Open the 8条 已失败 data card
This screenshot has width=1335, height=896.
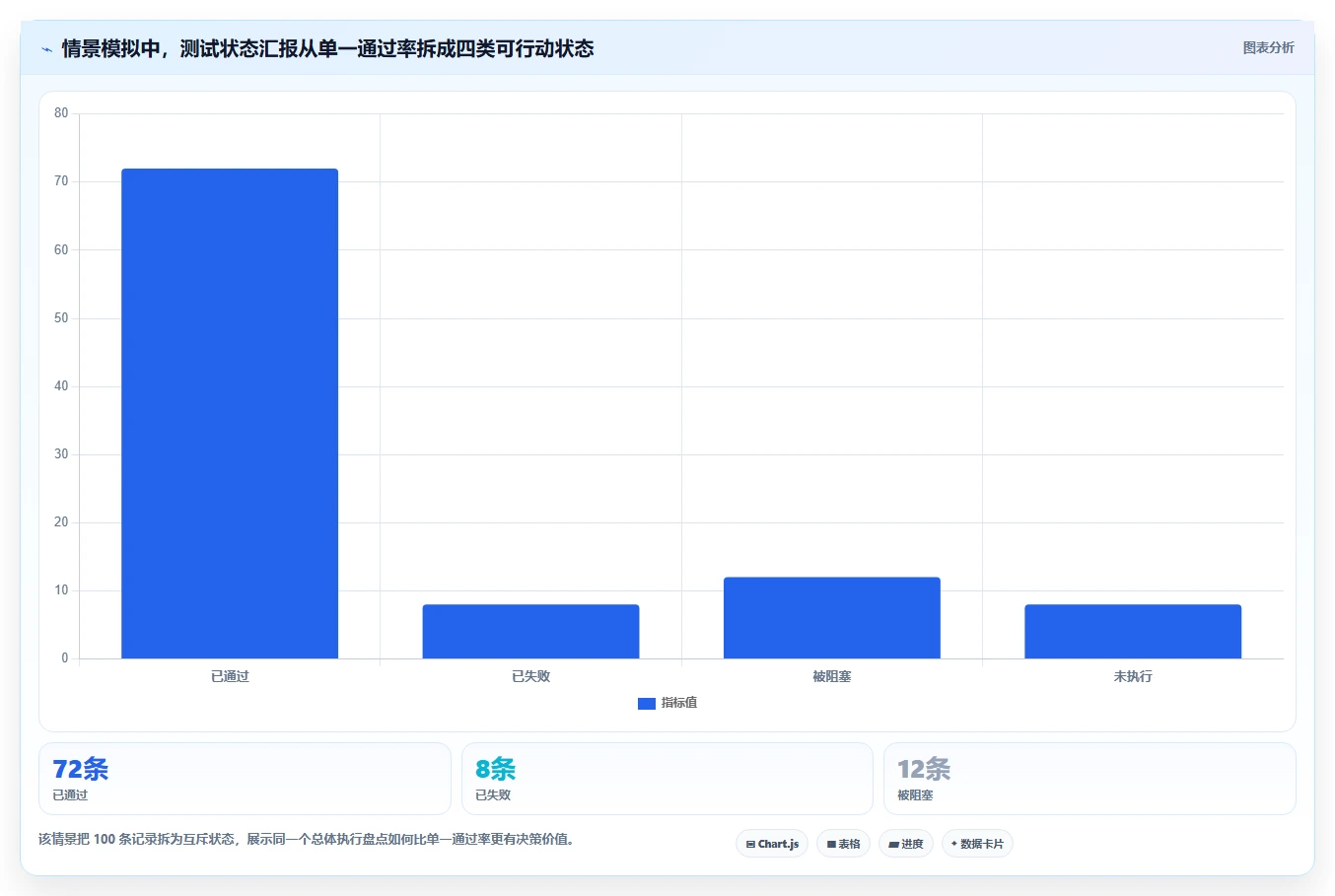tap(667, 779)
